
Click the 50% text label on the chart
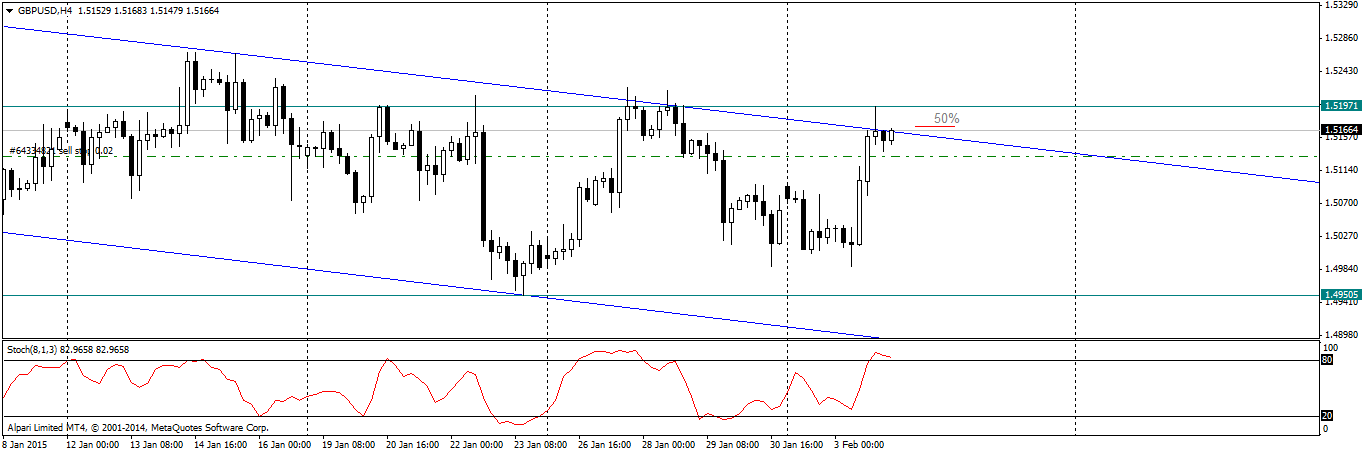(x=946, y=118)
